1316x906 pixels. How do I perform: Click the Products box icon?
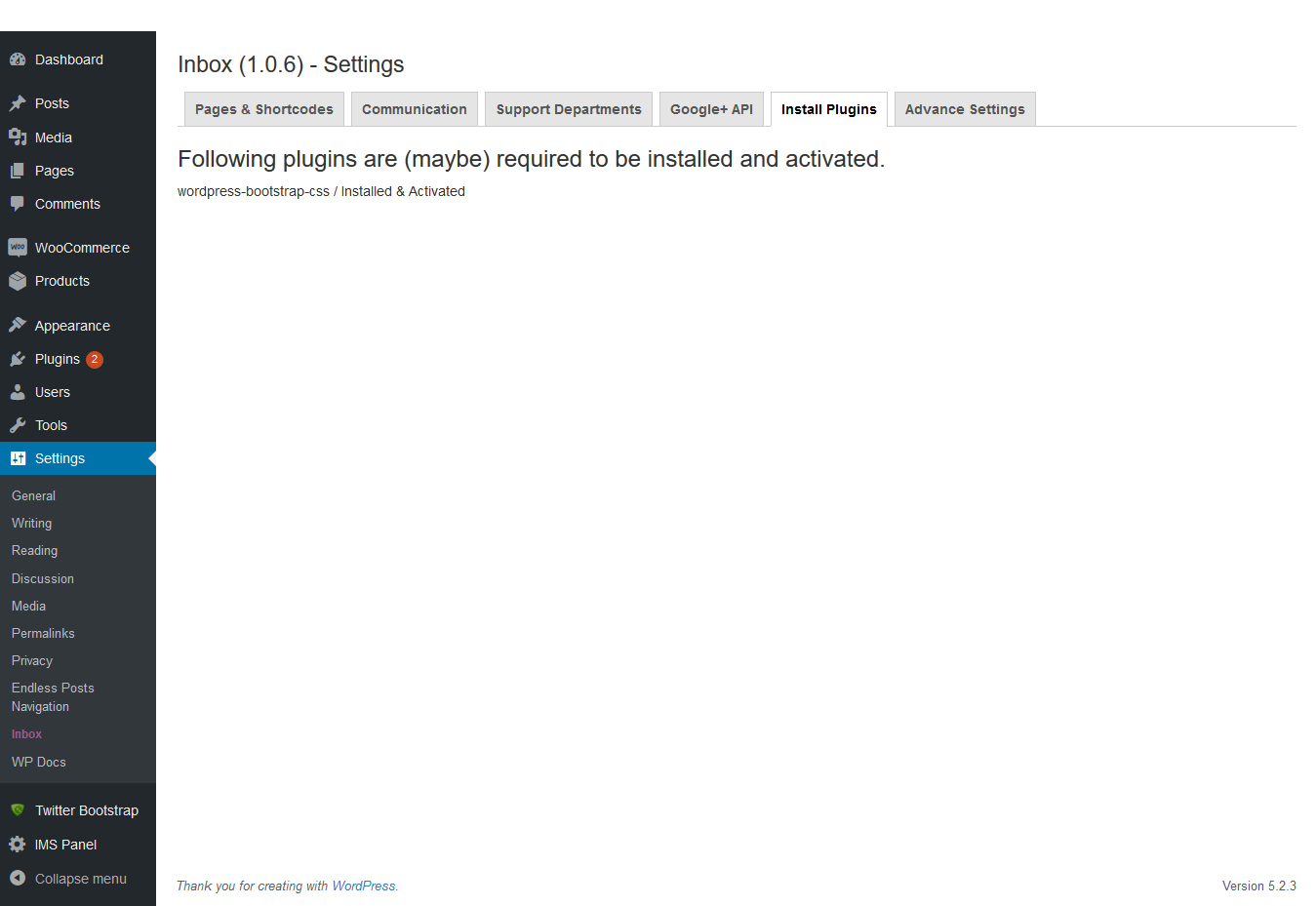(x=18, y=281)
